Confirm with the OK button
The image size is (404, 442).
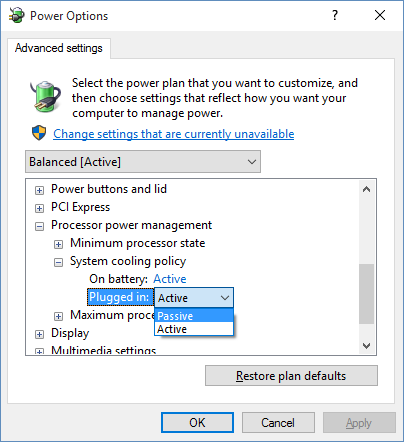(197, 423)
